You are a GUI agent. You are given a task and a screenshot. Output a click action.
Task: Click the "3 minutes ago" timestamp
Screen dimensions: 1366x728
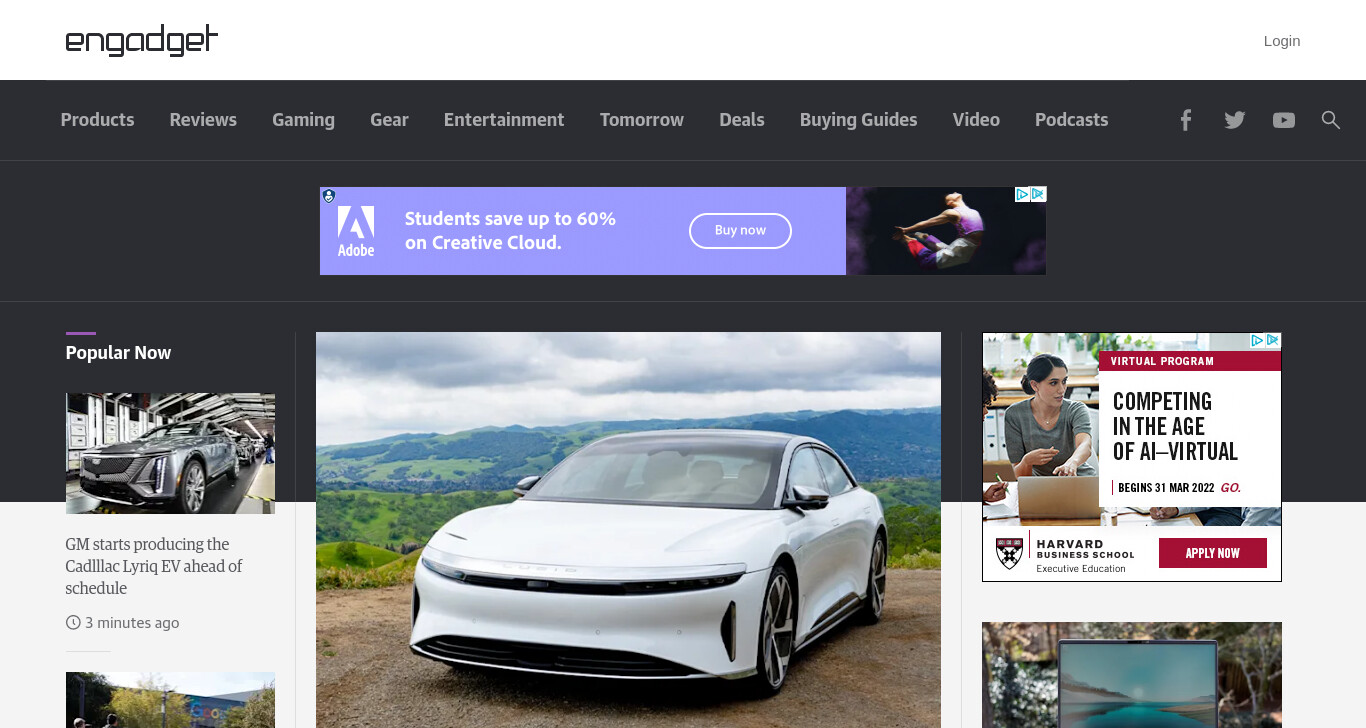132,623
